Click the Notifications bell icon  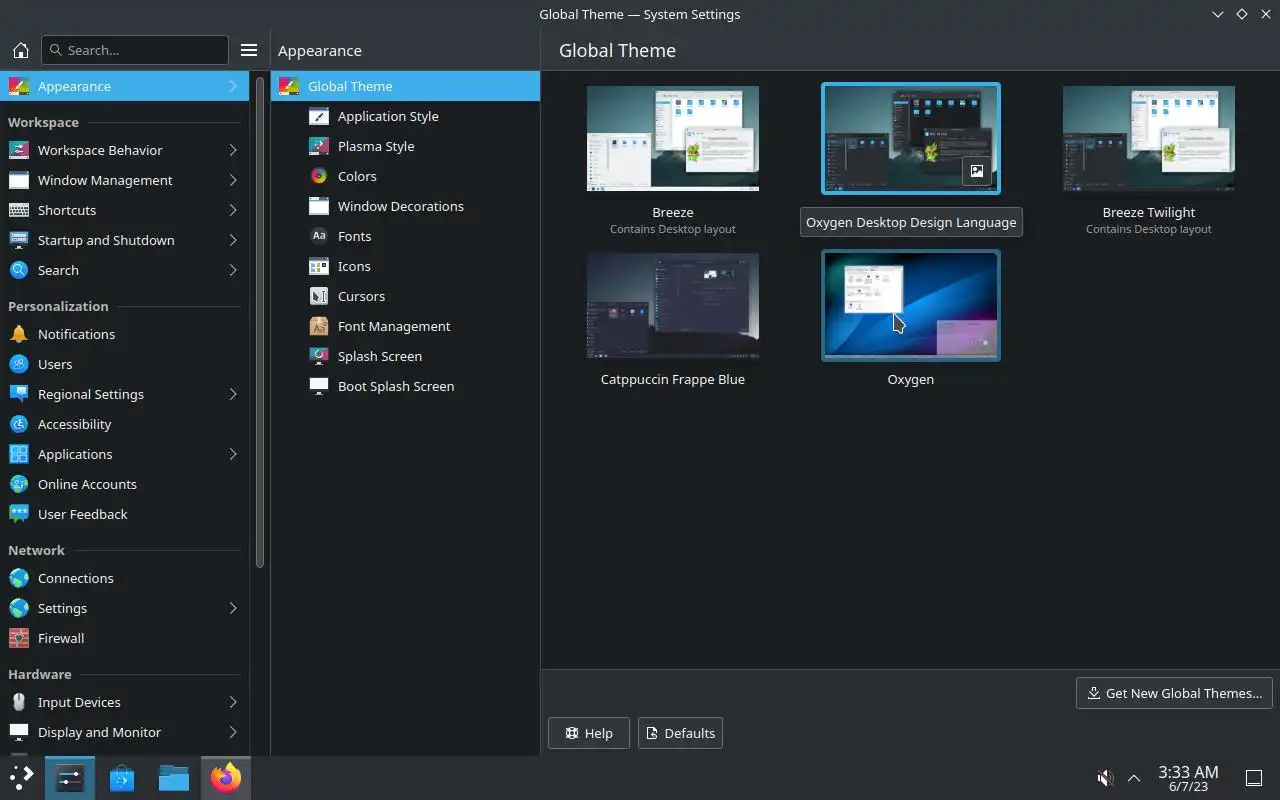coord(18,334)
